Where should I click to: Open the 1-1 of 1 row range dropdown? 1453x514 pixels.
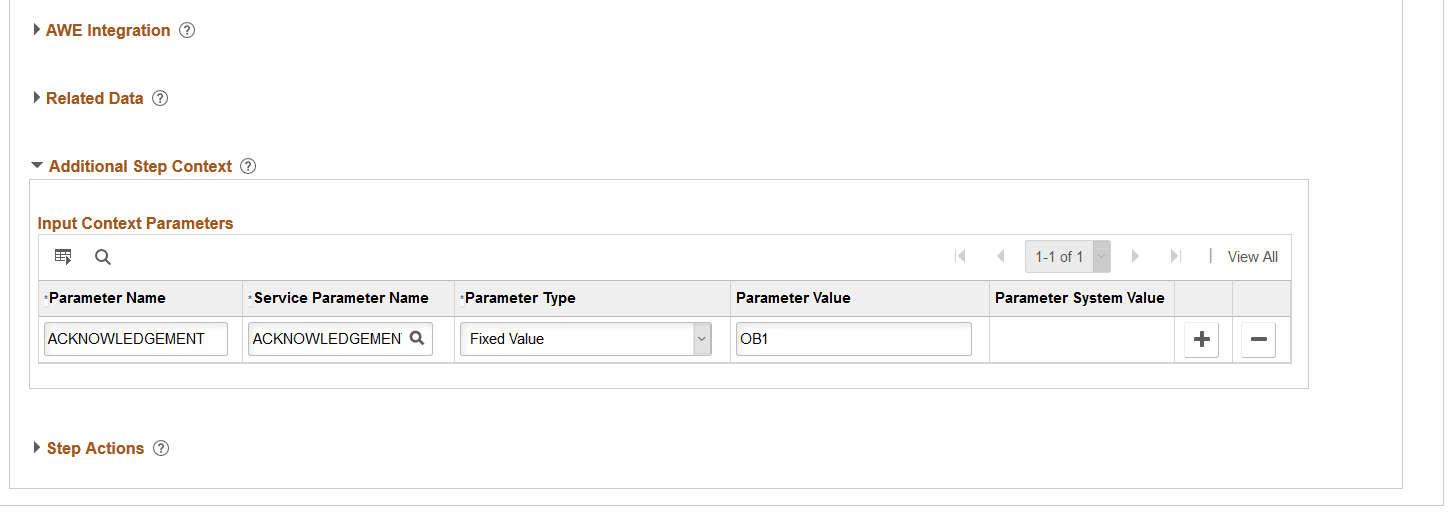coord(1067,257)
